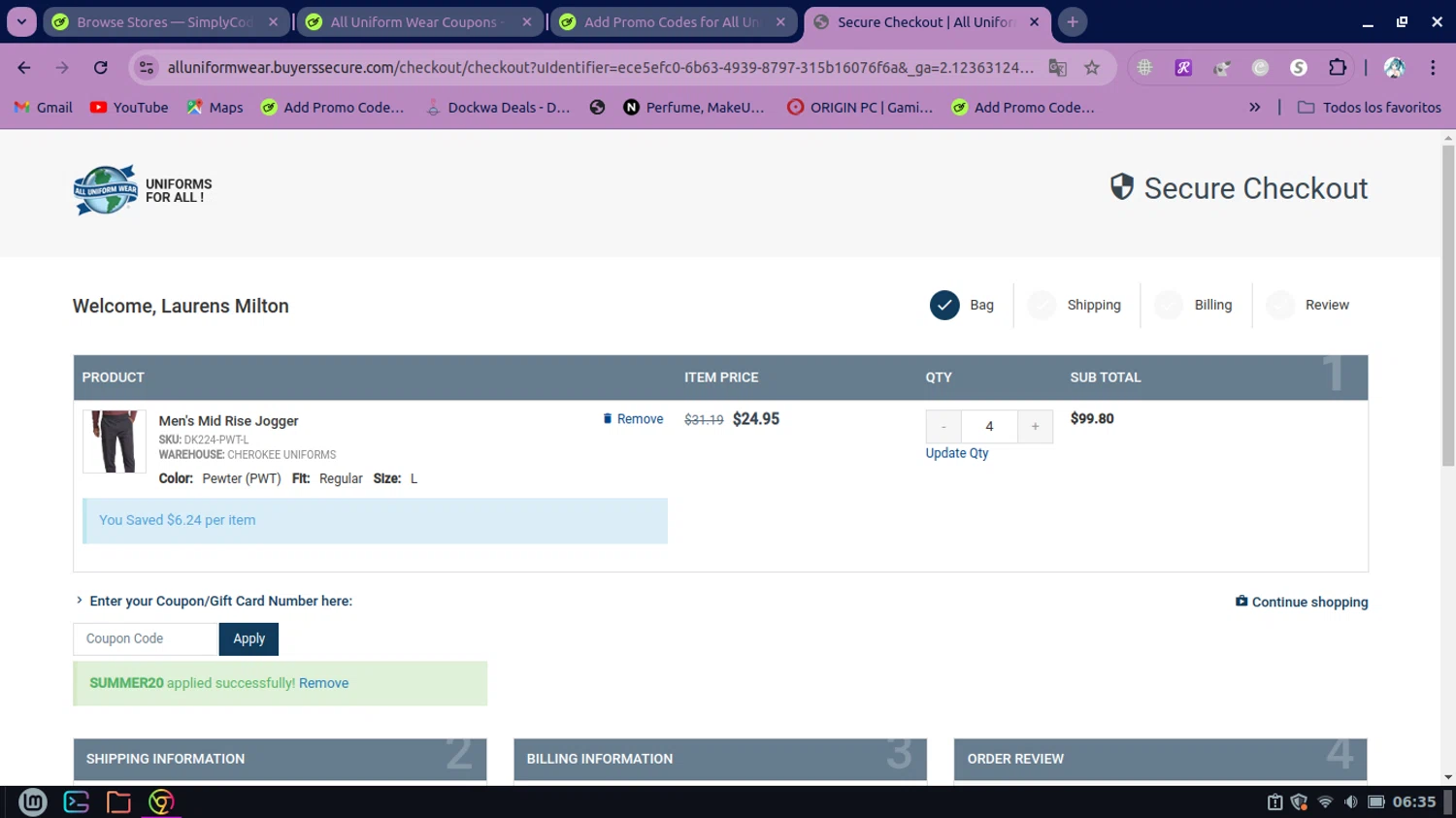This screenshot has width=1456, height=818.
Task: Open the battery tray icon
Action: pyautogui.click(x=1376, y=802)
